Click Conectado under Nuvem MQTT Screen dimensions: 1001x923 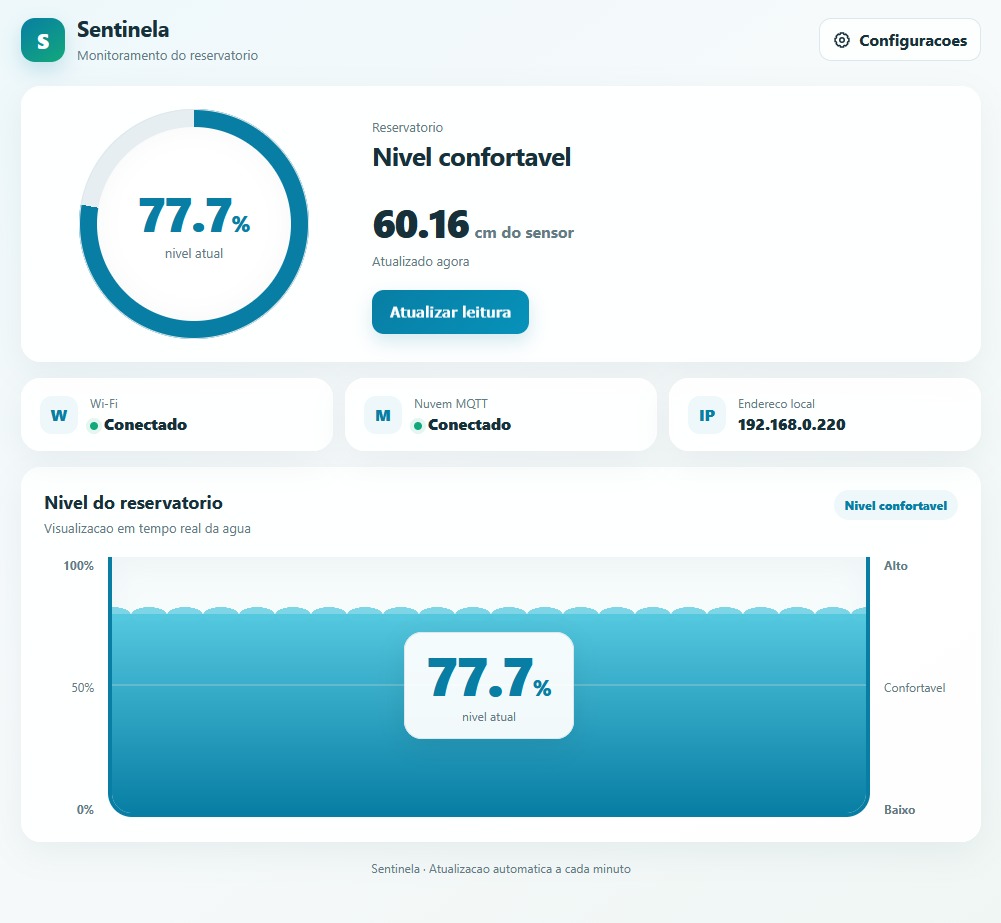[469, 425]
